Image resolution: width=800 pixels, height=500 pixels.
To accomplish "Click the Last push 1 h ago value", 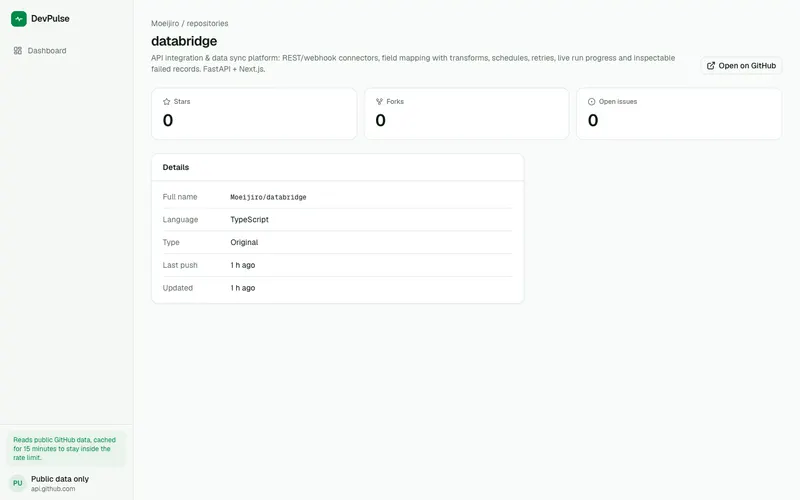I will (242, 265).
